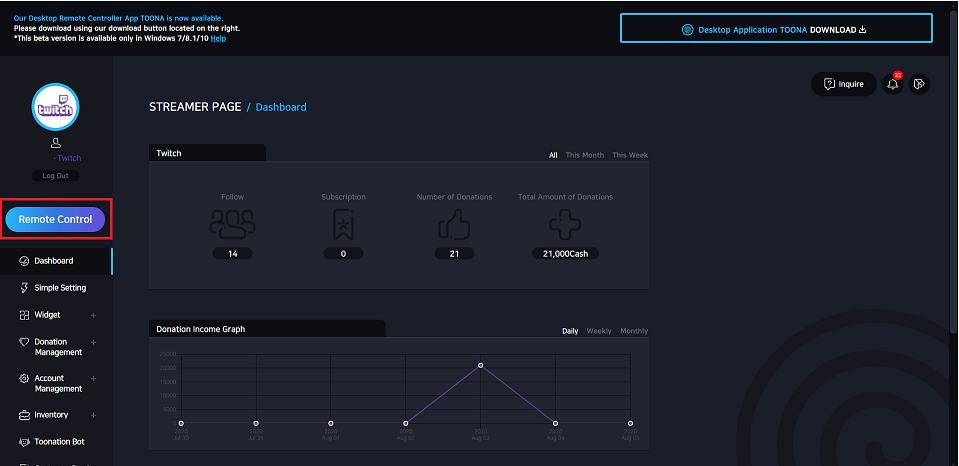959x466 pixels.
Task: Open the Widget menu item
Action: click(x=47, y=315)
